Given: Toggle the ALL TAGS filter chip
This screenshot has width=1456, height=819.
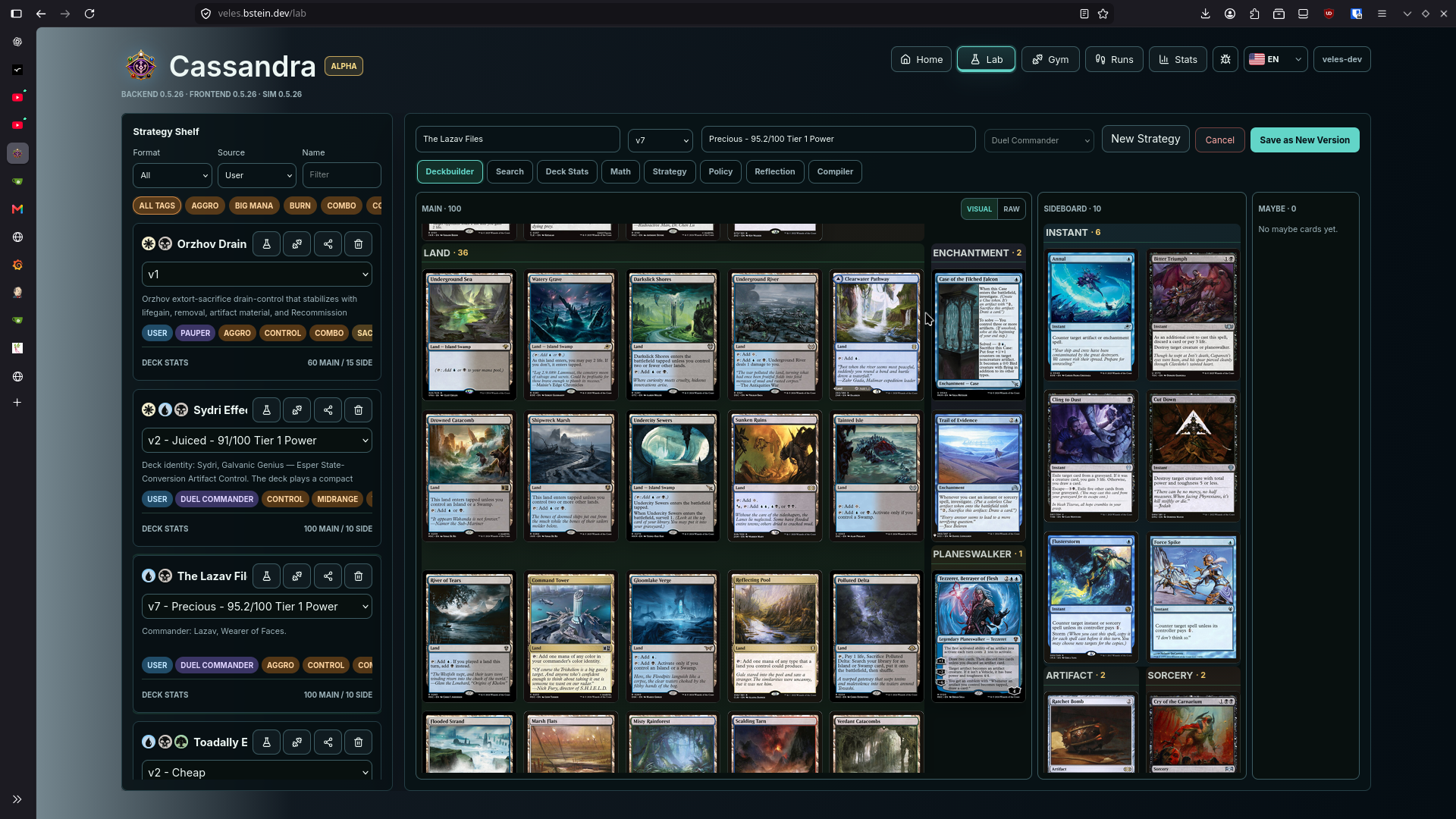Looking at the screenshot, I should (157, 206).
